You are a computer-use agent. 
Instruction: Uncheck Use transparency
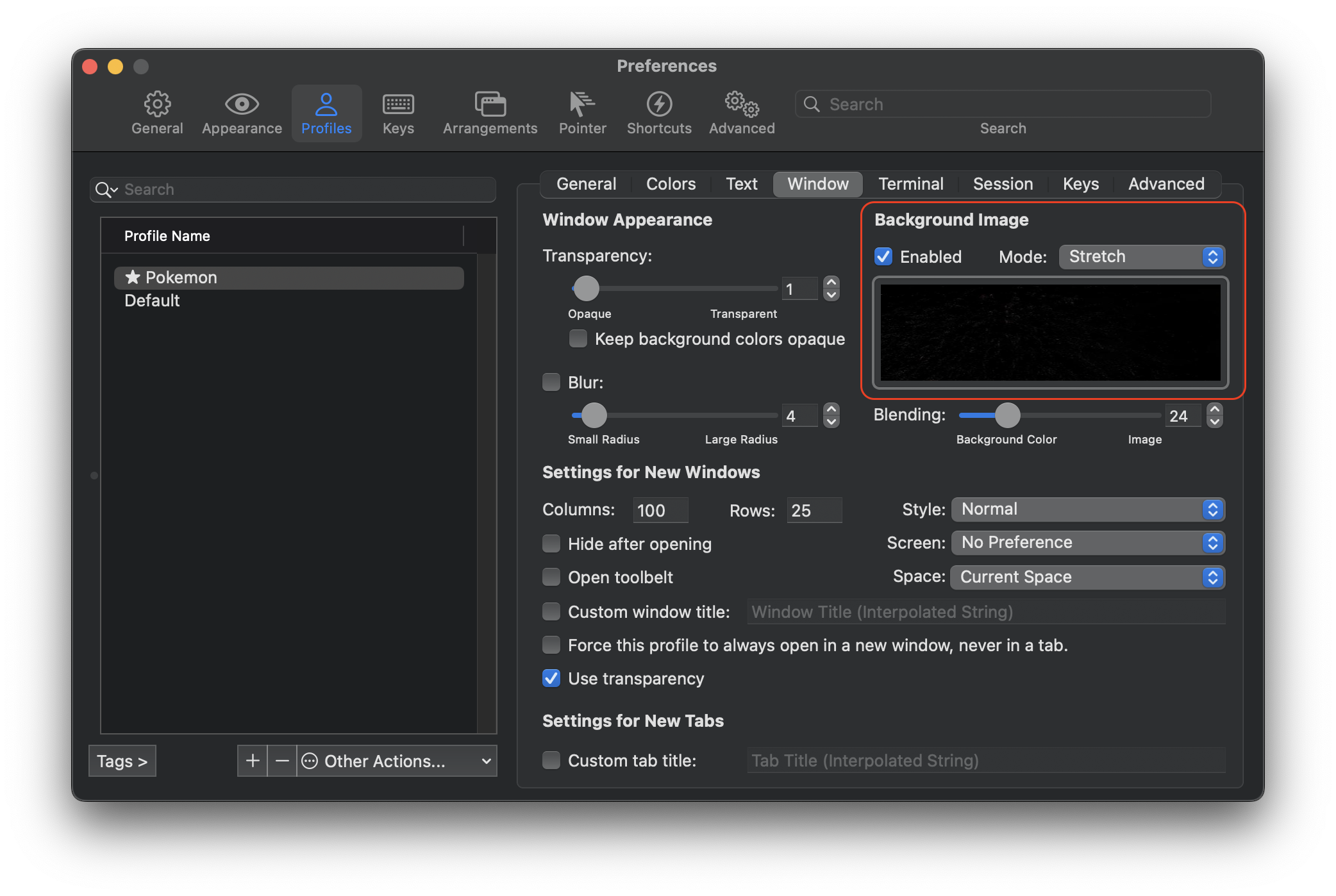pyautogui.click(x=551, y=679)
